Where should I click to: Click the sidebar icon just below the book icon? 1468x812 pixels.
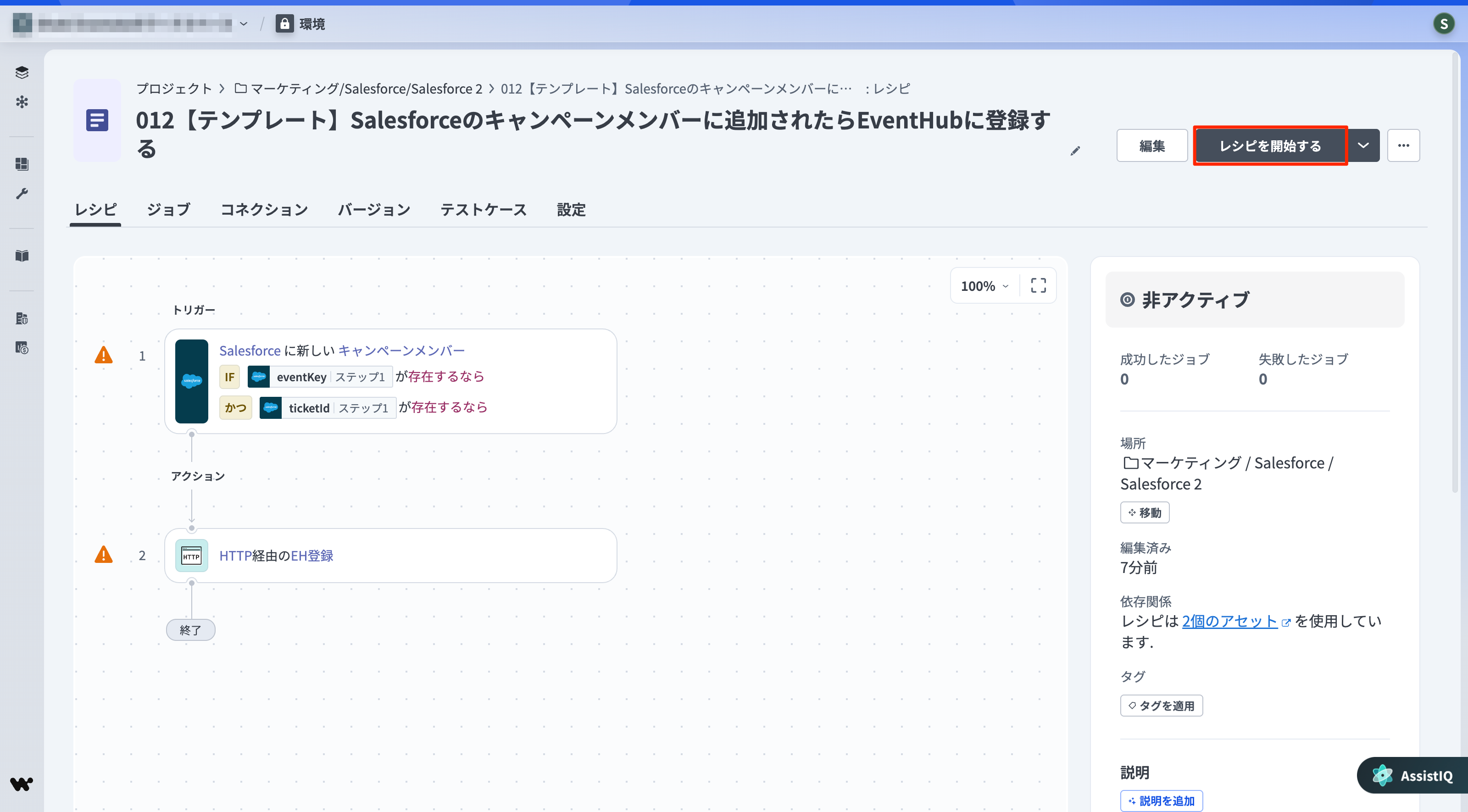pos(22,318)
